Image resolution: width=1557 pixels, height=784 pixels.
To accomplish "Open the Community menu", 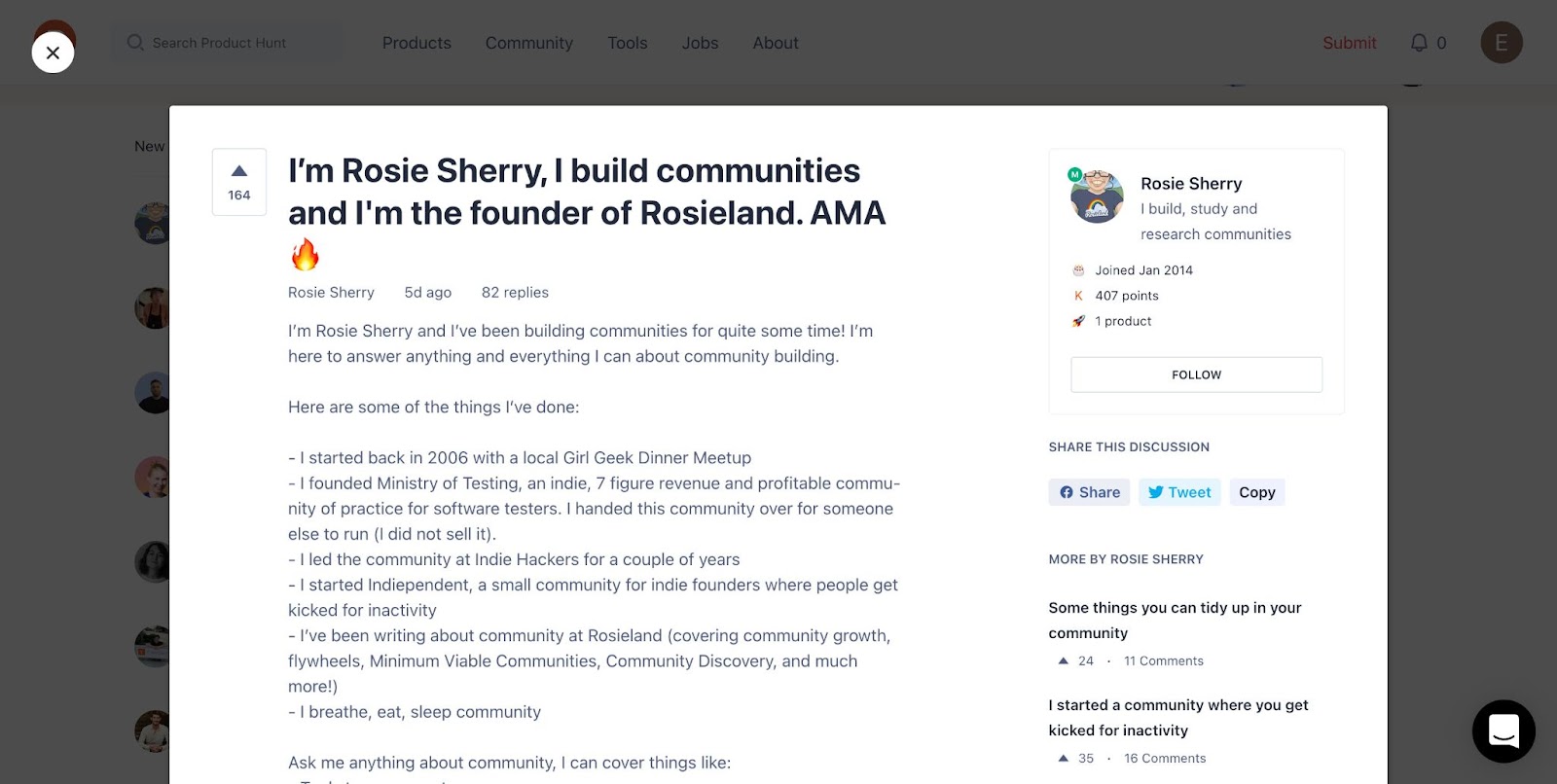I will pos(529,43).
